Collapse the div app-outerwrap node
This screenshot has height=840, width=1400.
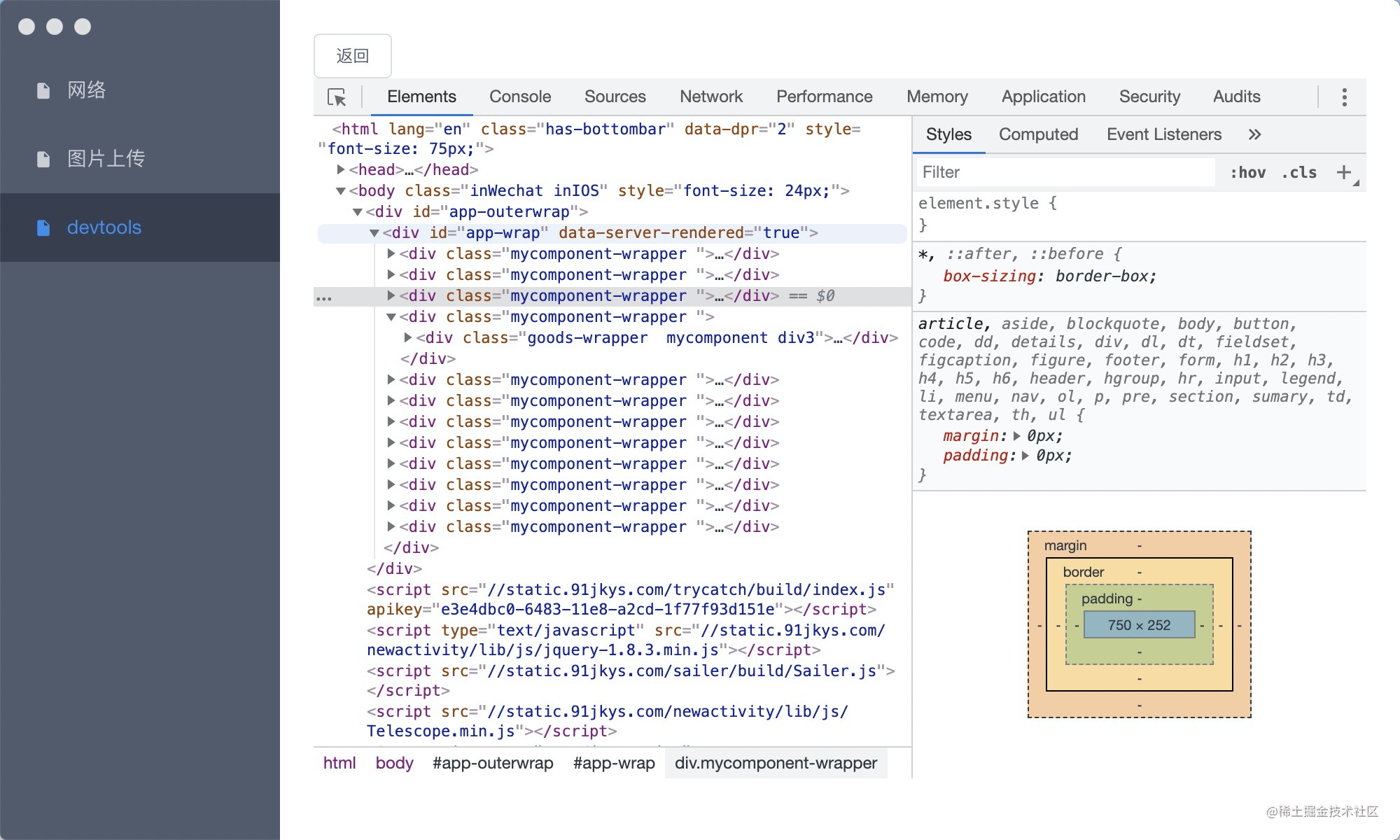pyautogui.click(x=358, y=211)
